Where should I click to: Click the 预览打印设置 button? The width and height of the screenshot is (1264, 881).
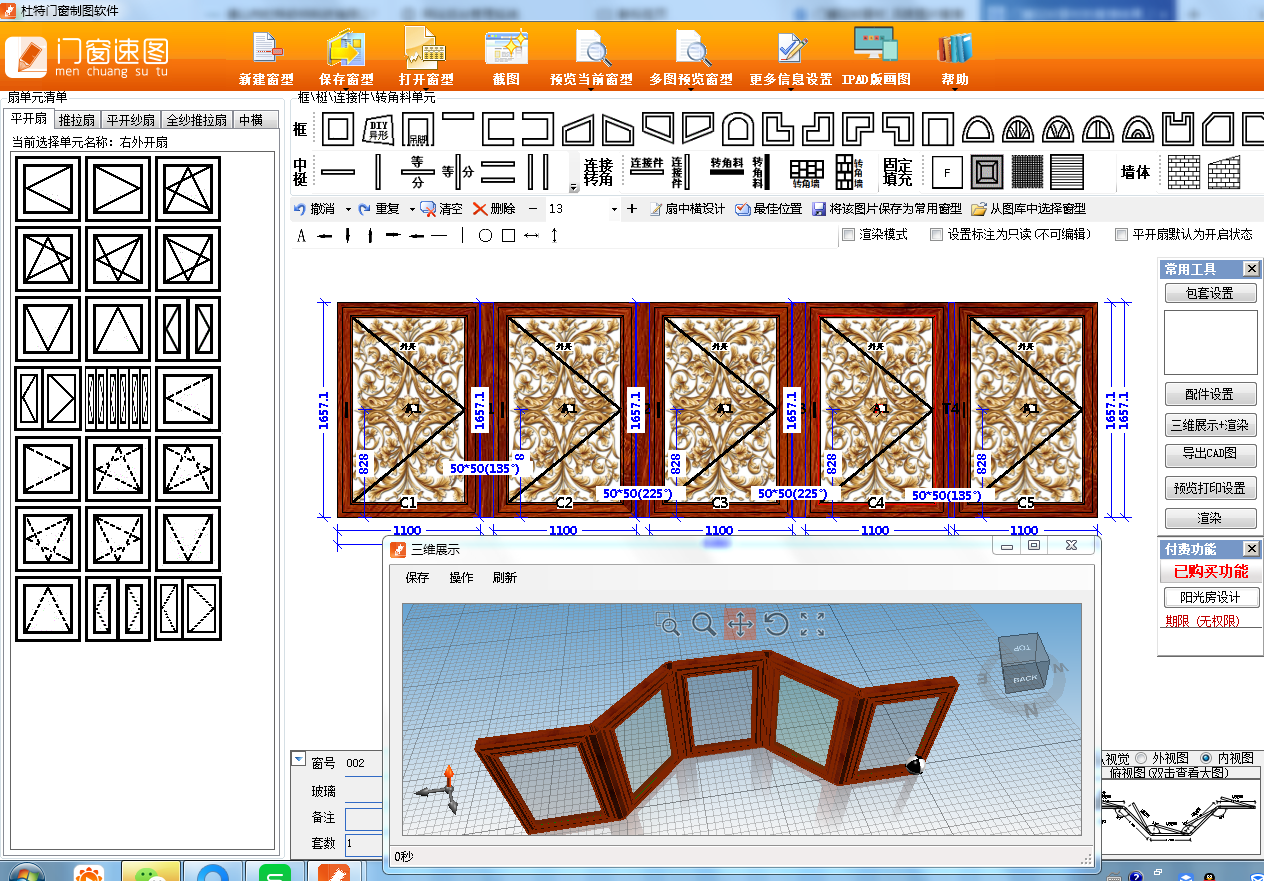click(x=1210, y=488)
